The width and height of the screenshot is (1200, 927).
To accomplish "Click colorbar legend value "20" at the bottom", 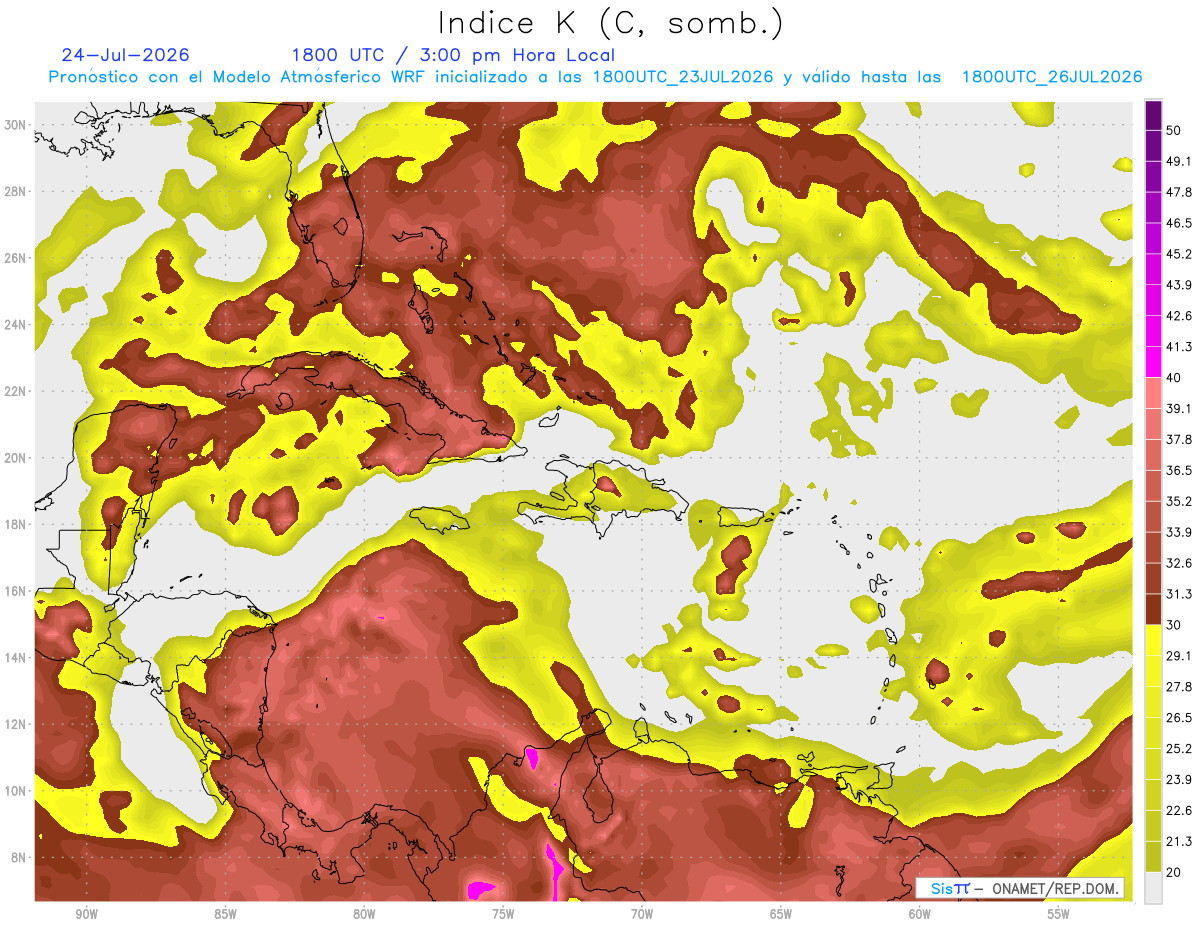I will tap(1175, 872).
